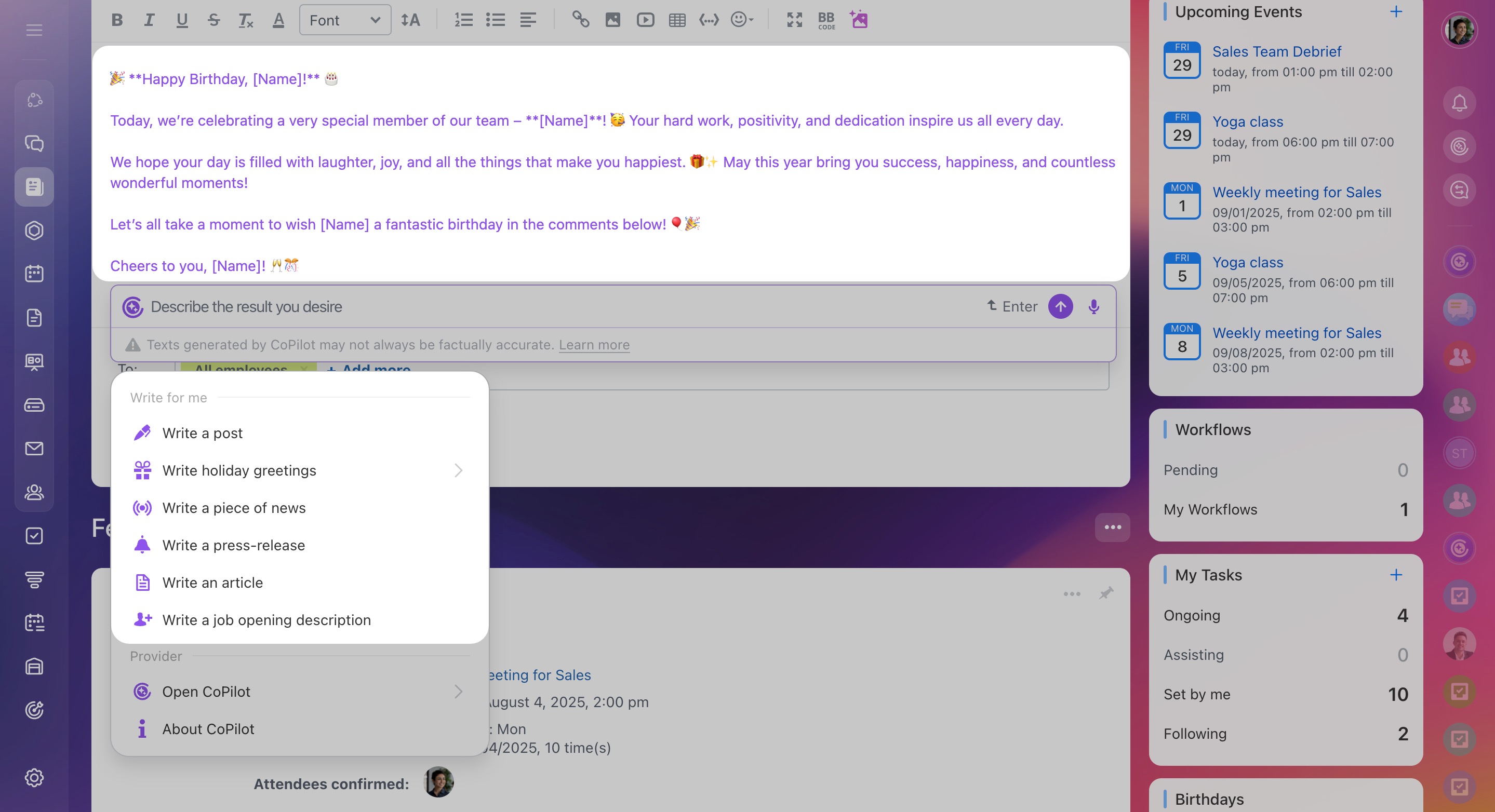Open notifications bell icon
The width and height of the screenshot is (1495, 812).
coord(1459,103)
